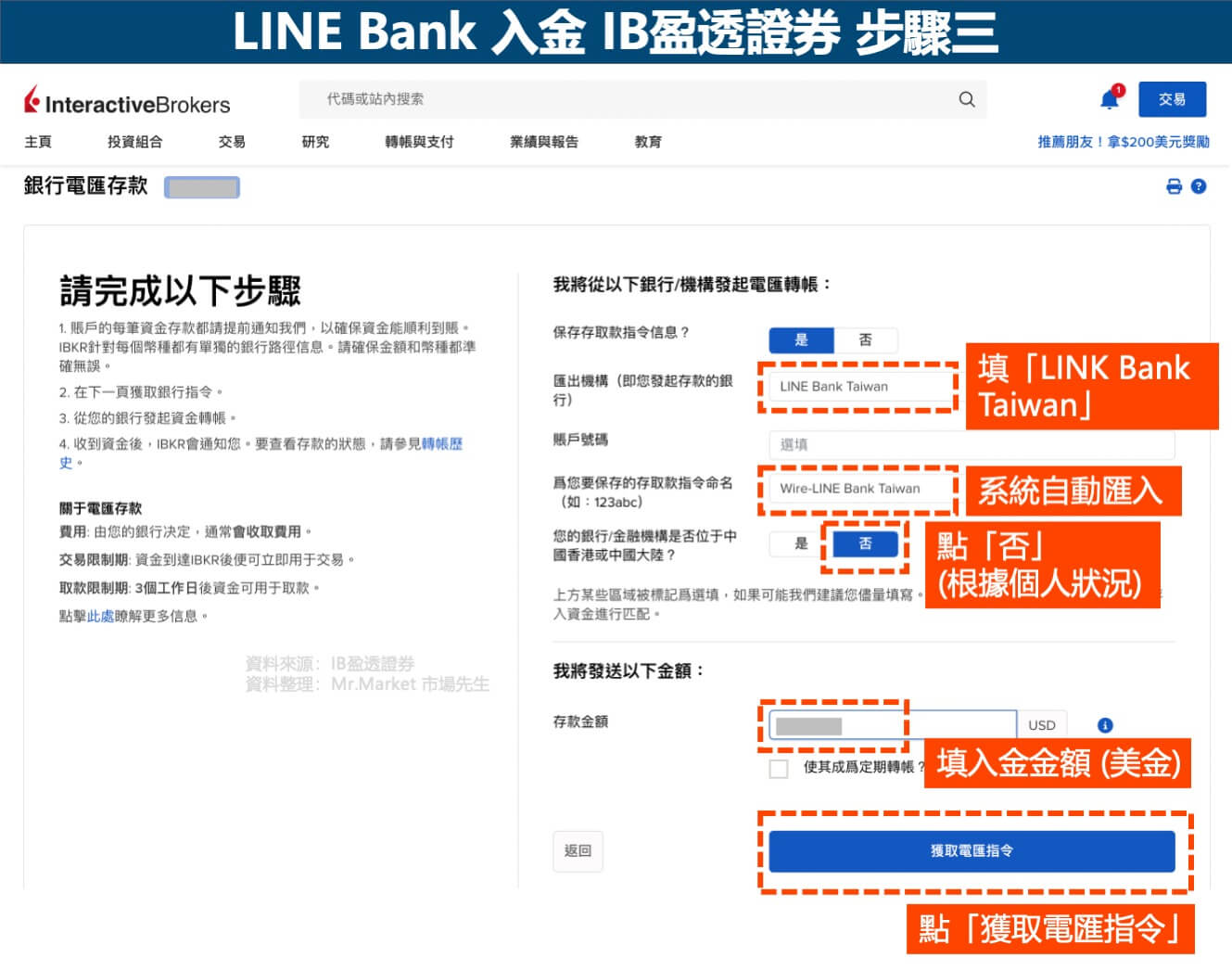
Task: Click the 代碼或站內搜索 search field
Action: click(642, 99)
